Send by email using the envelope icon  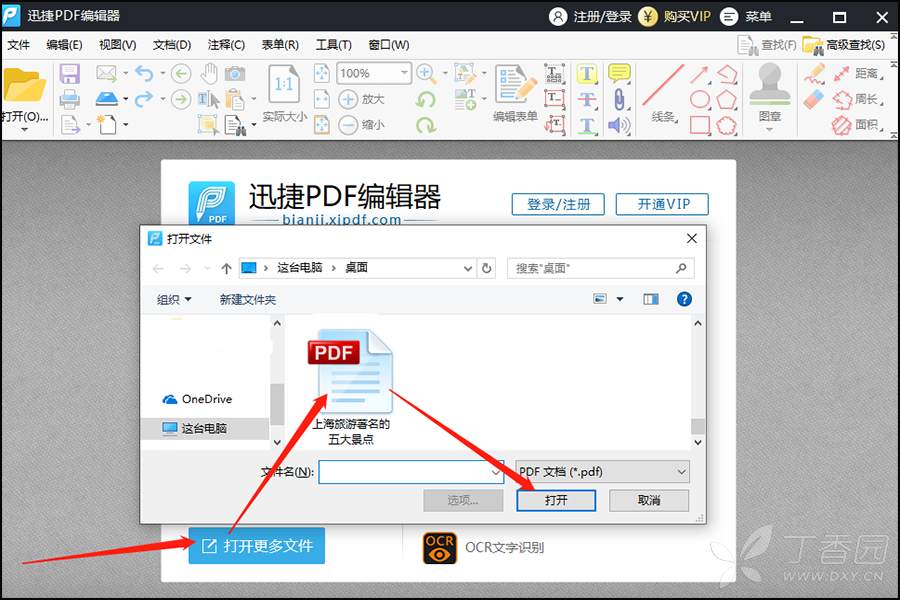(x=107, y=73)
